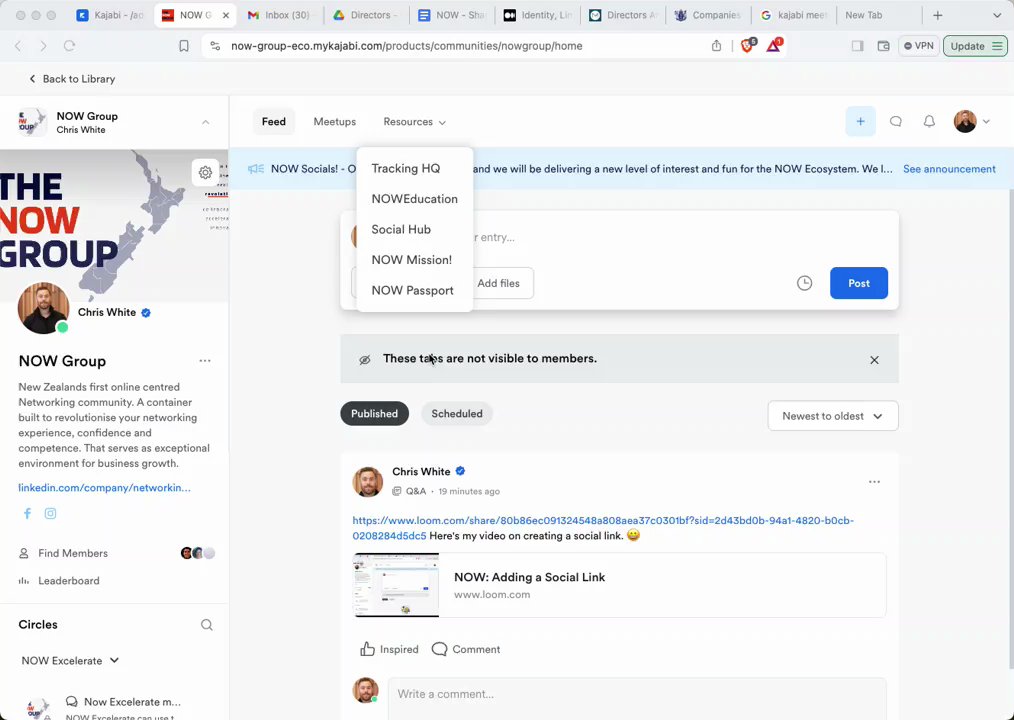1014x720 pixels.
Task: Go Back to Library
Action: (x=72, y=79)
